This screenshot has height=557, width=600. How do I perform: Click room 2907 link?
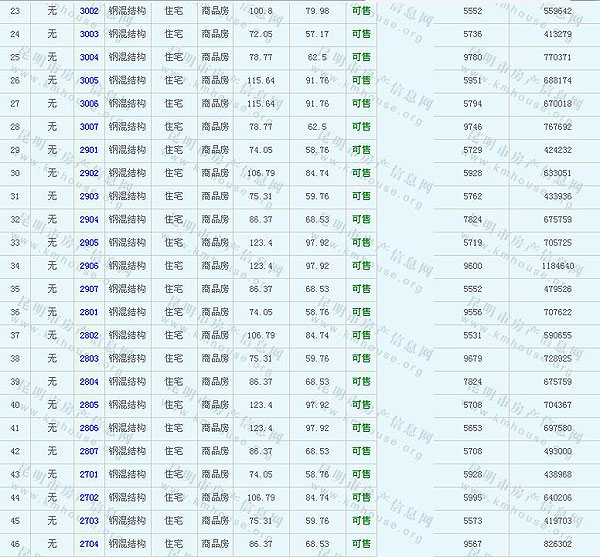click(89, 289)
